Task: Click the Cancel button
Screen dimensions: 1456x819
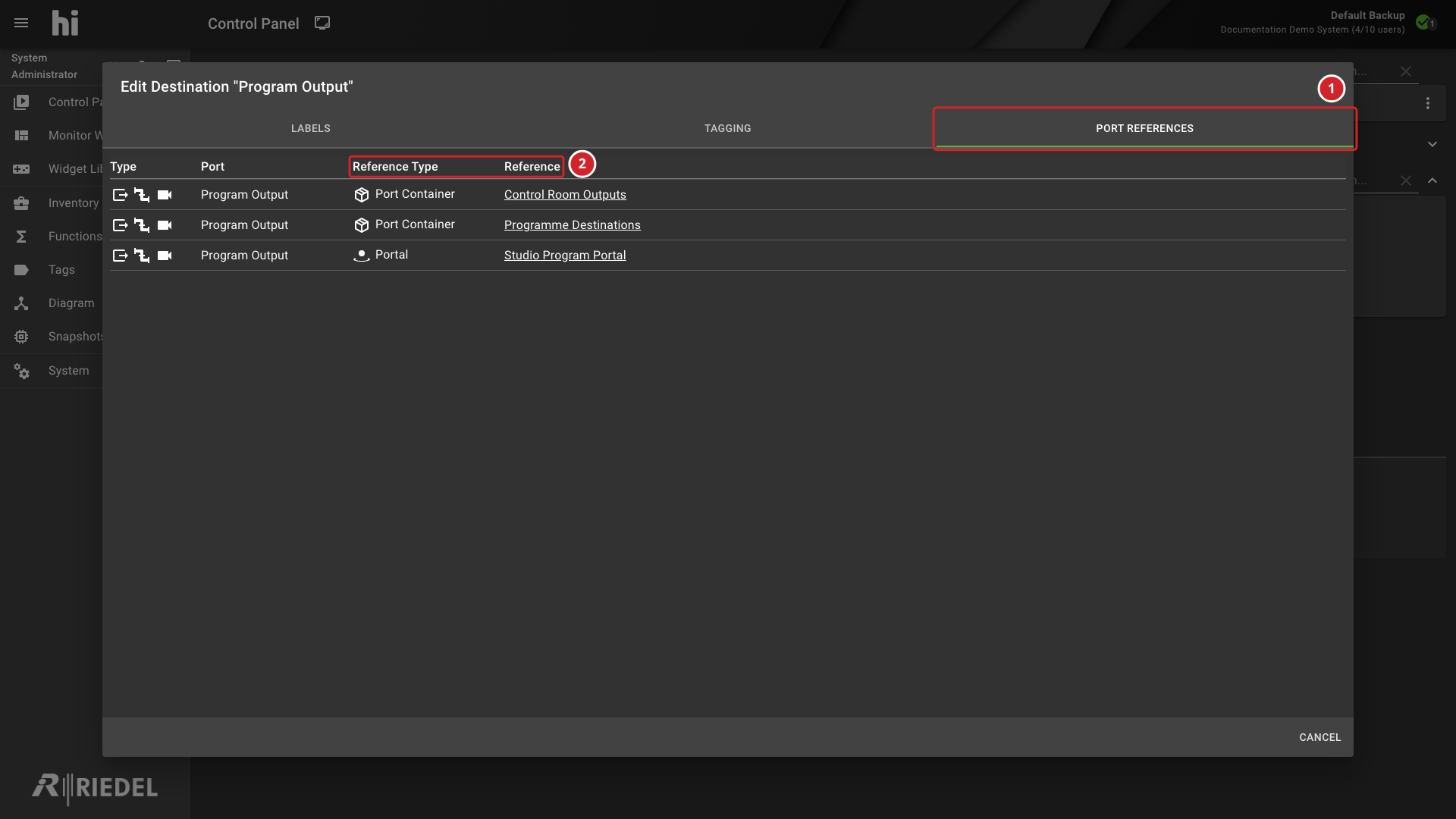Action: click(1320, 737)
